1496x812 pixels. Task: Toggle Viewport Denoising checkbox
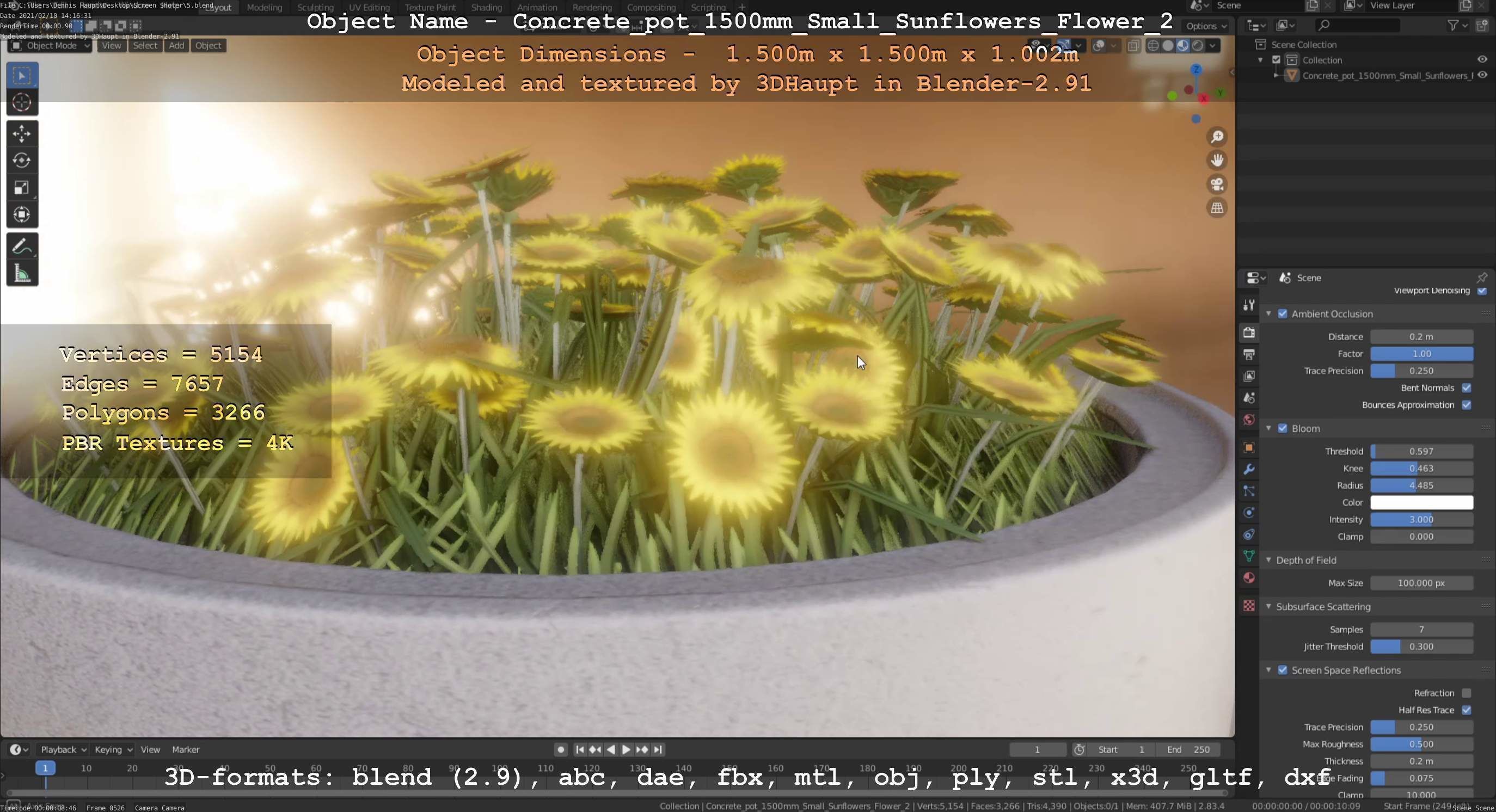tap(1482, 291)
